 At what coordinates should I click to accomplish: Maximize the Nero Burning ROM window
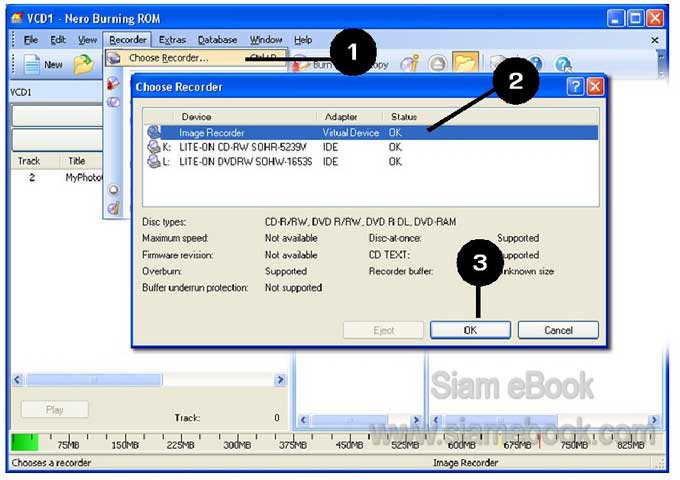click(635, 18)
